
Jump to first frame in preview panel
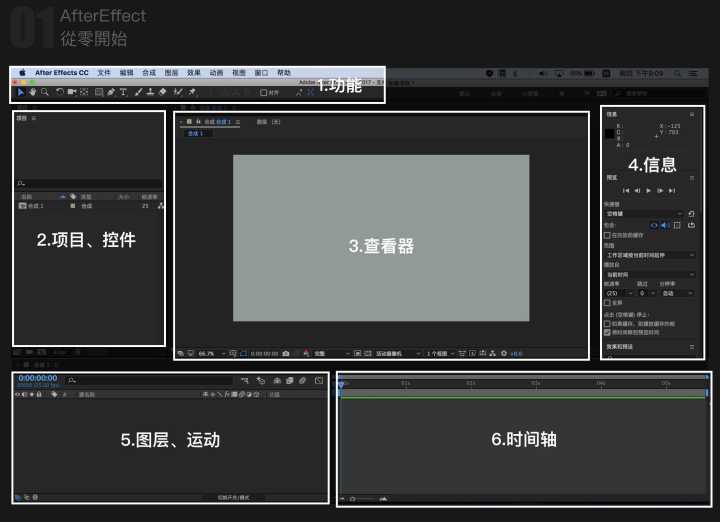[626, 191]
